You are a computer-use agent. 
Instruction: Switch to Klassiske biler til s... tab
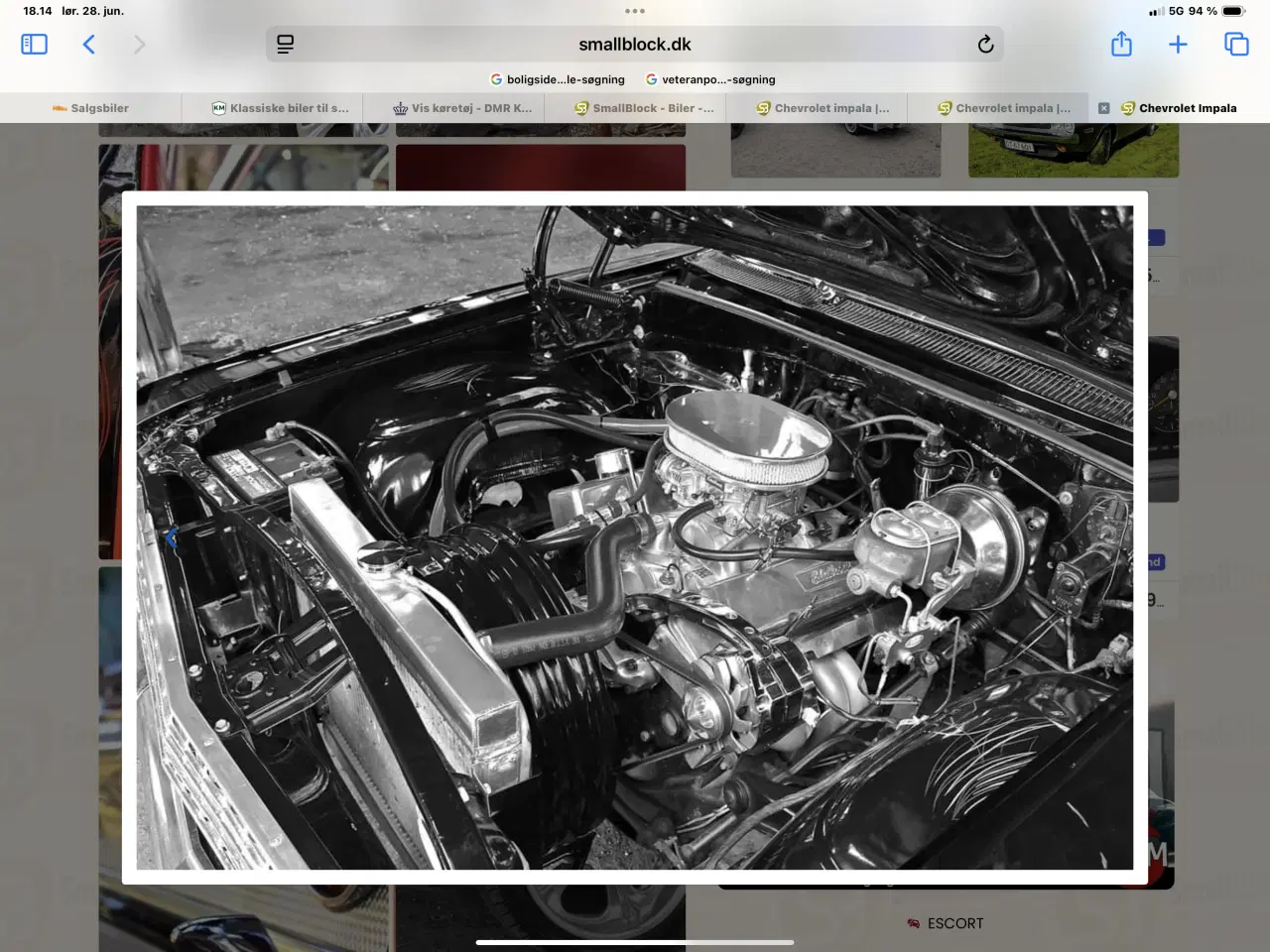(280, 108)
